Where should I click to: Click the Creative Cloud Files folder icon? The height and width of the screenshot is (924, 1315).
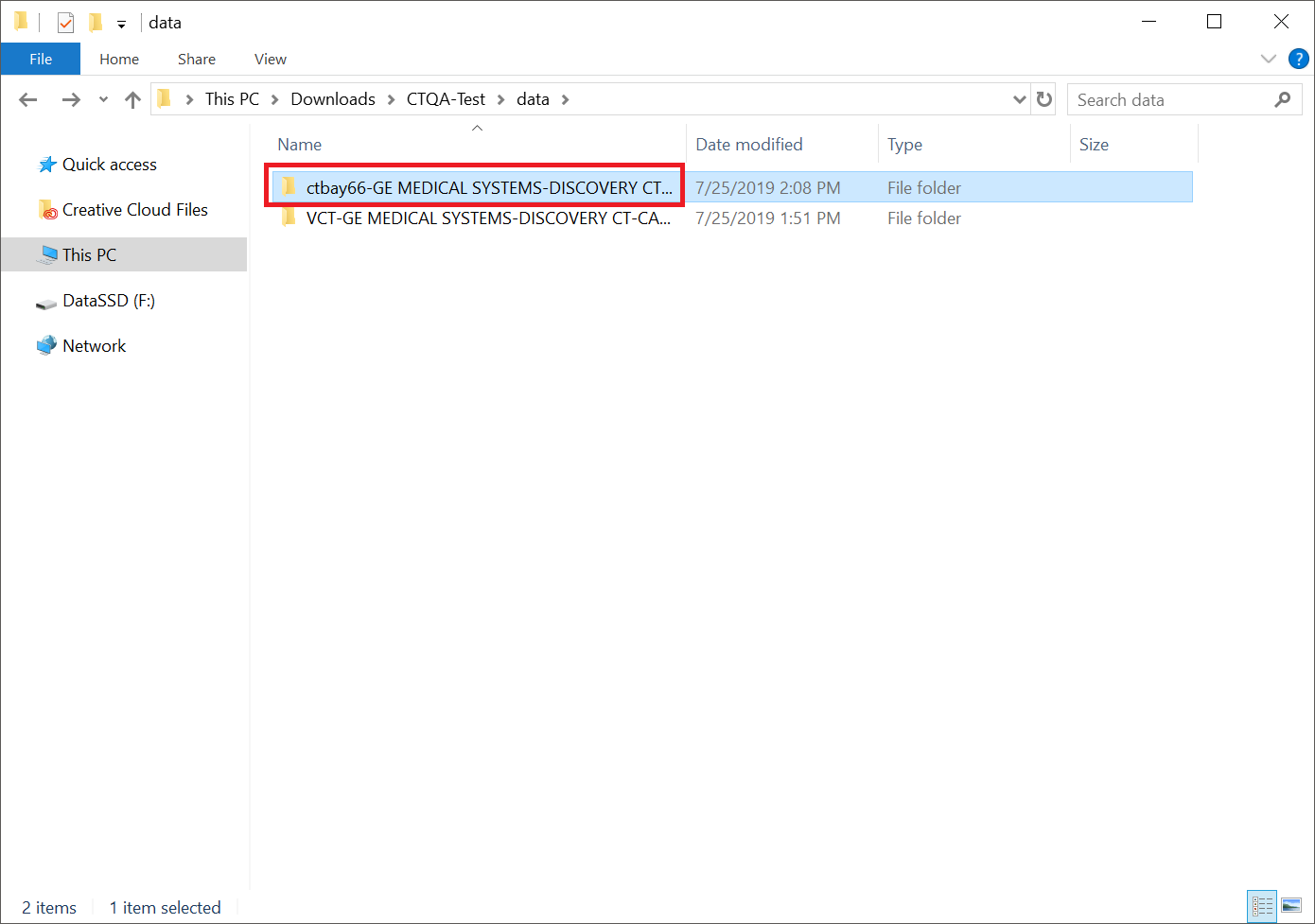point(47,210)
